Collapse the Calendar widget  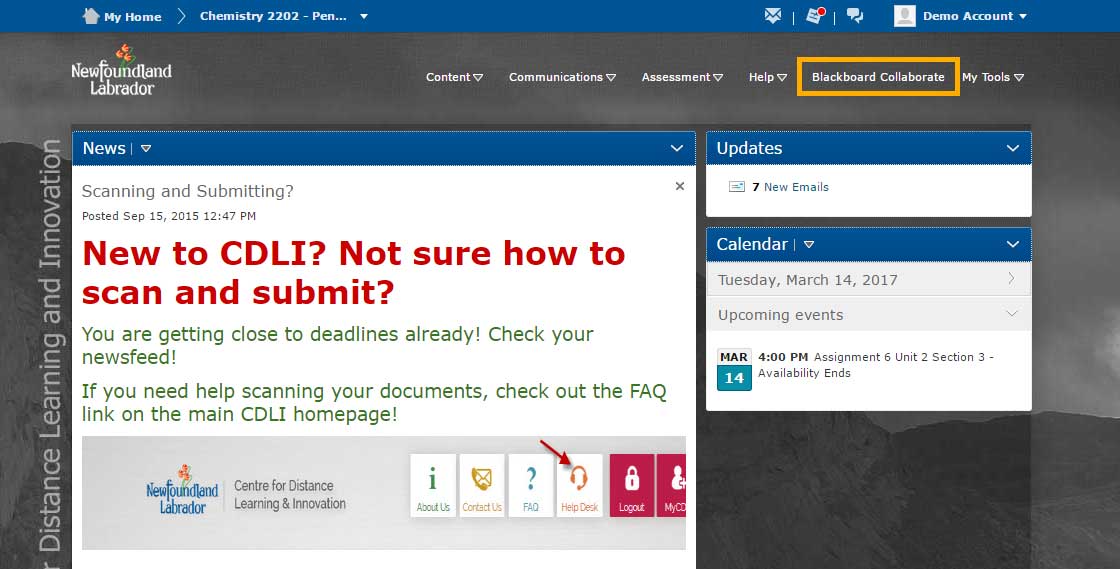coord(1013,244)
